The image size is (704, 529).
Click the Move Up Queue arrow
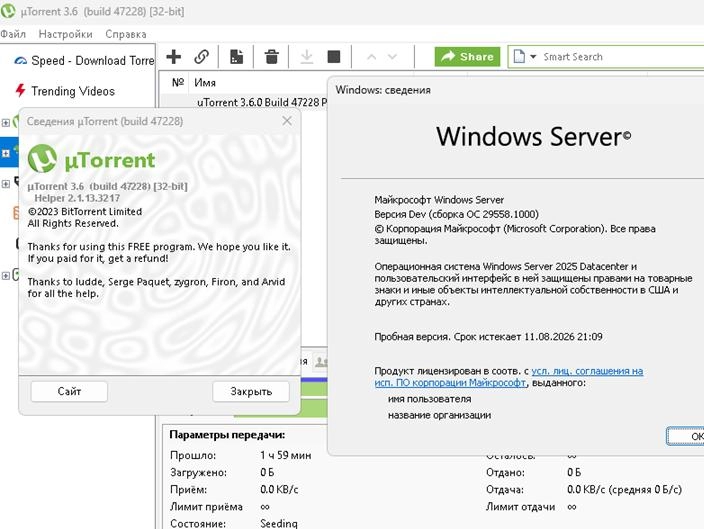[371, 57]
